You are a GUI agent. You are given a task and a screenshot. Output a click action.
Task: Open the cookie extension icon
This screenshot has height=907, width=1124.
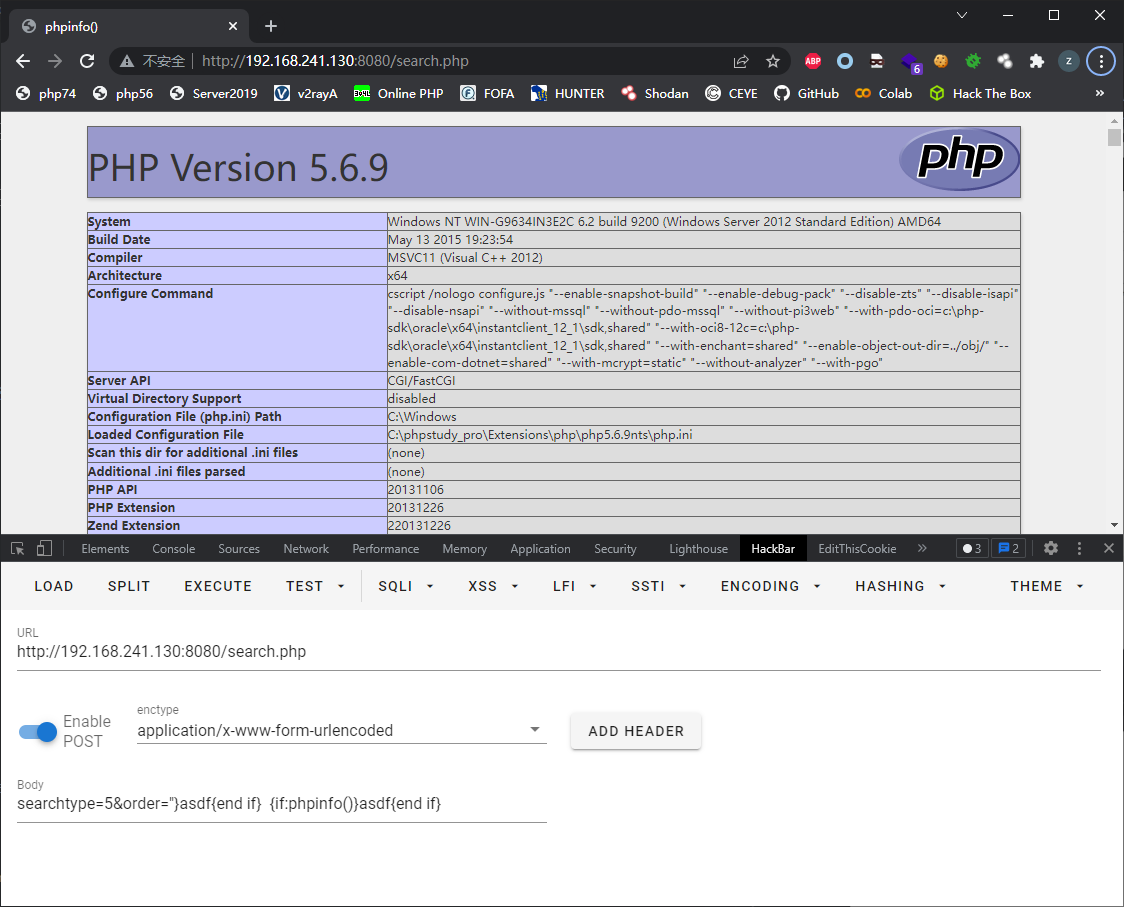[x=940, y=61]
